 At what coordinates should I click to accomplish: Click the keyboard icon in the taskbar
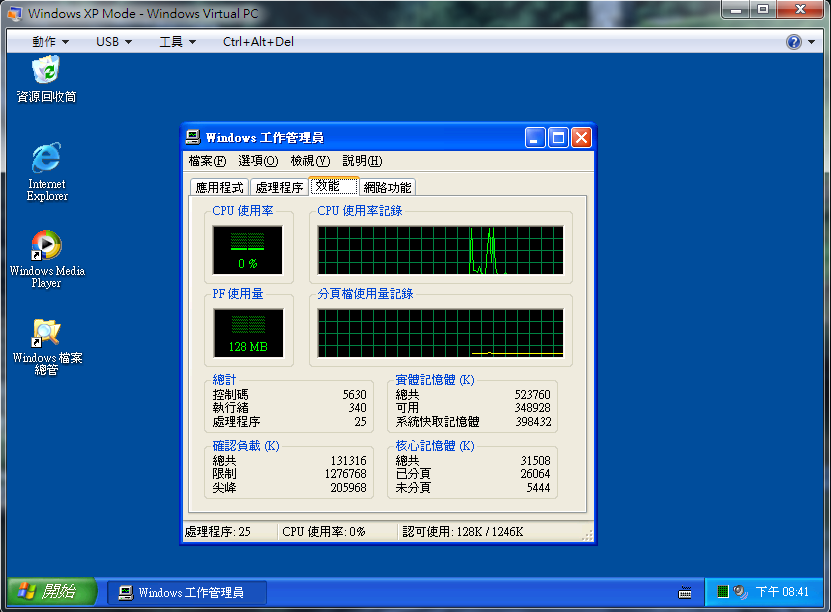[685, 592]
